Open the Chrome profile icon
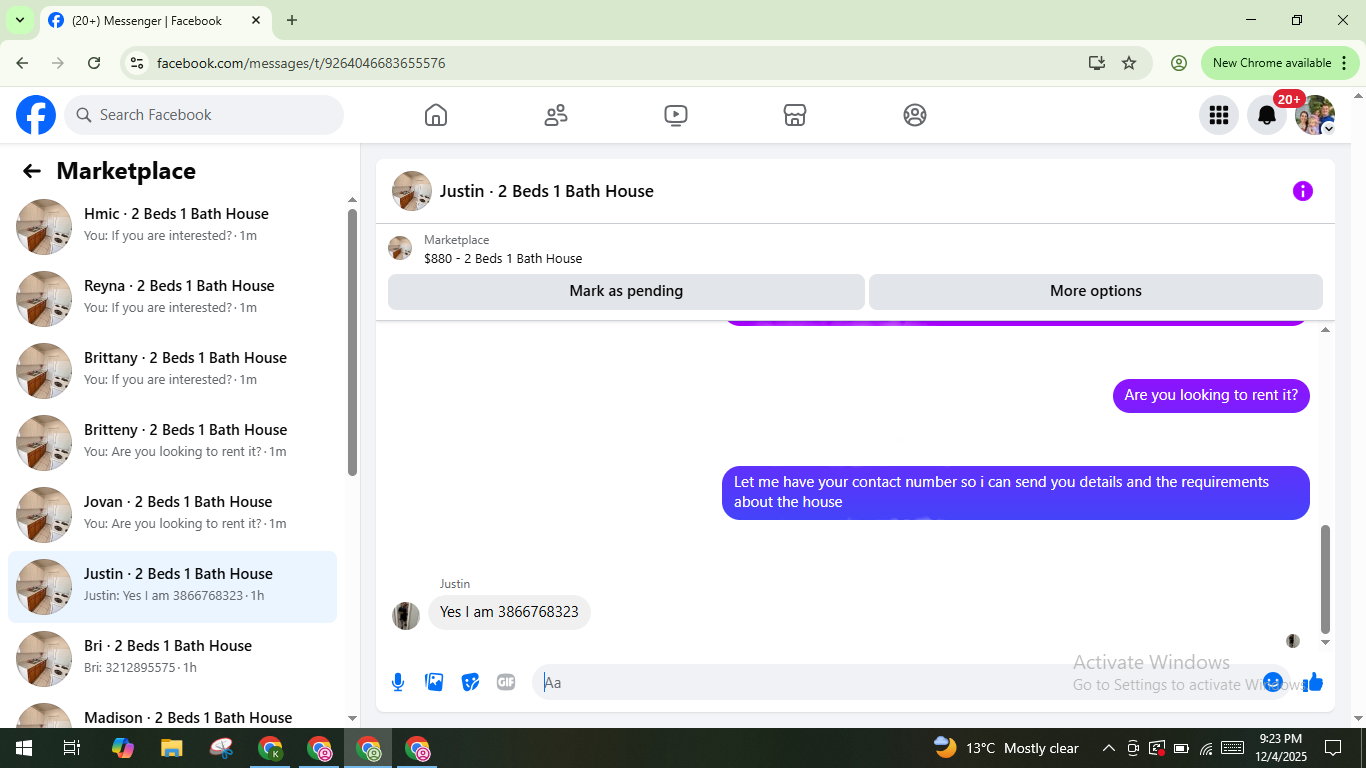1366x768 pixels. [x=1179, y=63]
